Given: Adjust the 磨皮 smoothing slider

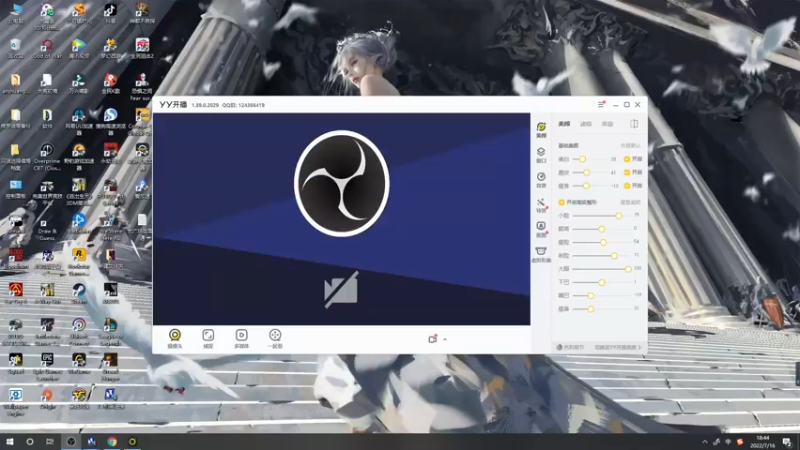Looking at the screenshot, I should tap(587, 172).
